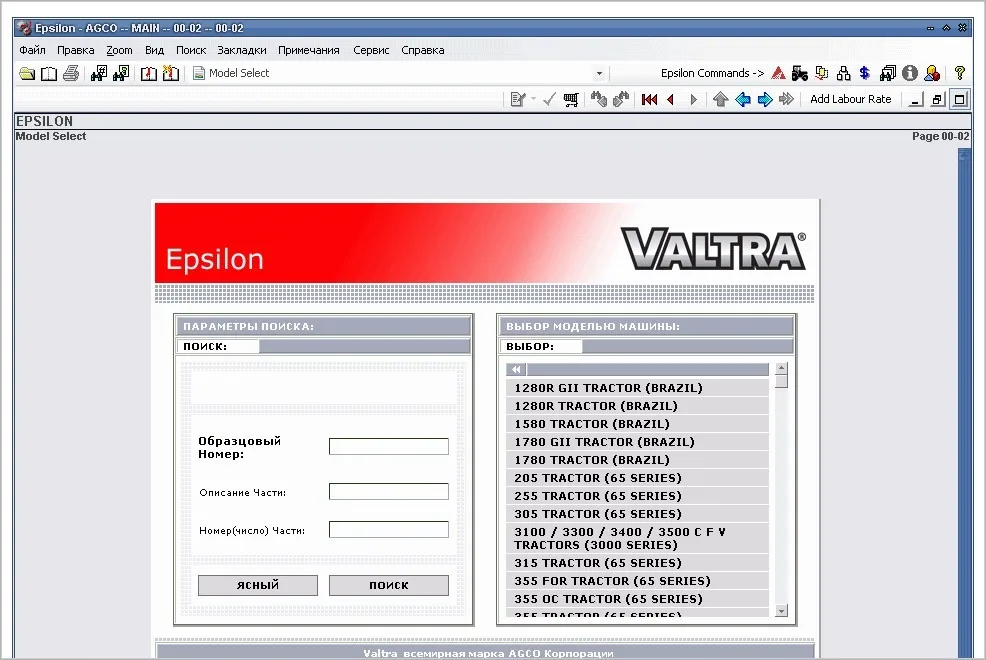Screen dimensions: 986x660
Task: Open the Поиск menu
Action: tap(191, 50)
